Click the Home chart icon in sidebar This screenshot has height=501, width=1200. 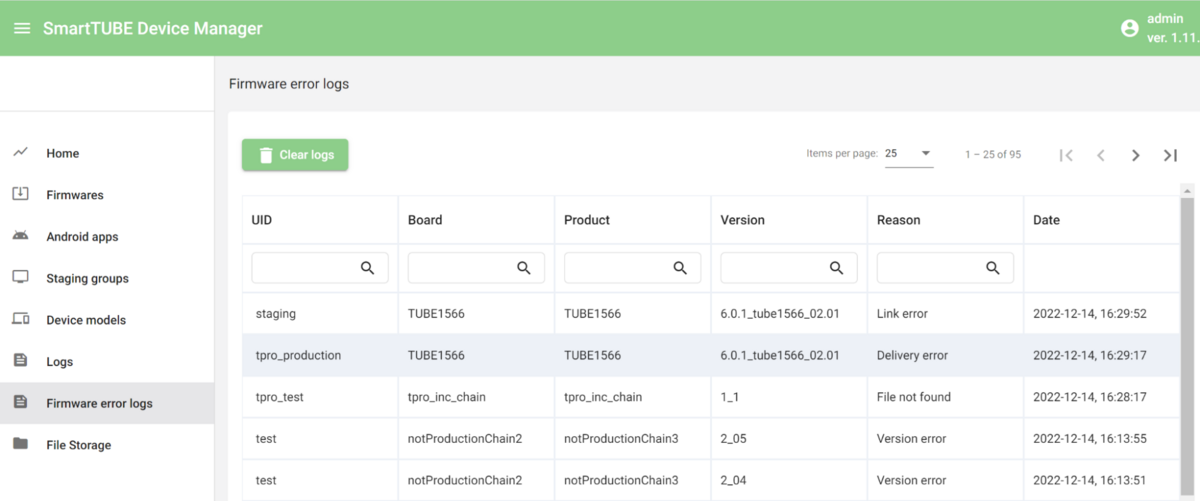click(x=21, y=152)
